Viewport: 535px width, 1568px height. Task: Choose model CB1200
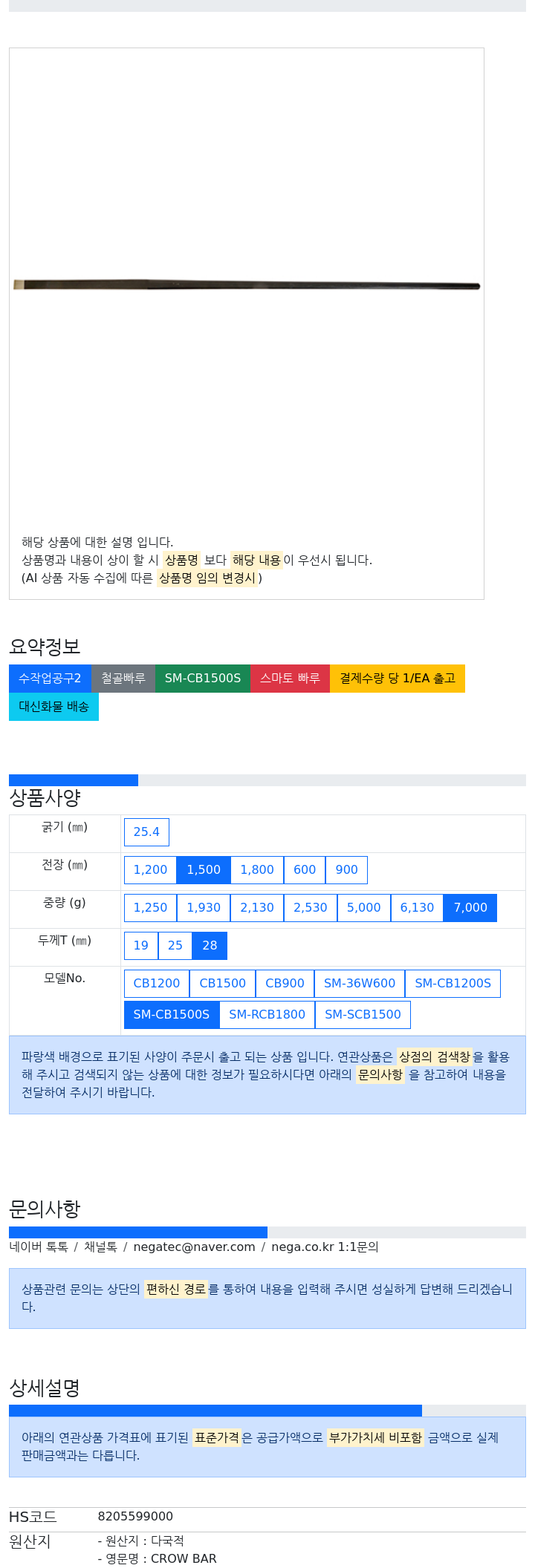pyautogui.click(x=157, y=984)
